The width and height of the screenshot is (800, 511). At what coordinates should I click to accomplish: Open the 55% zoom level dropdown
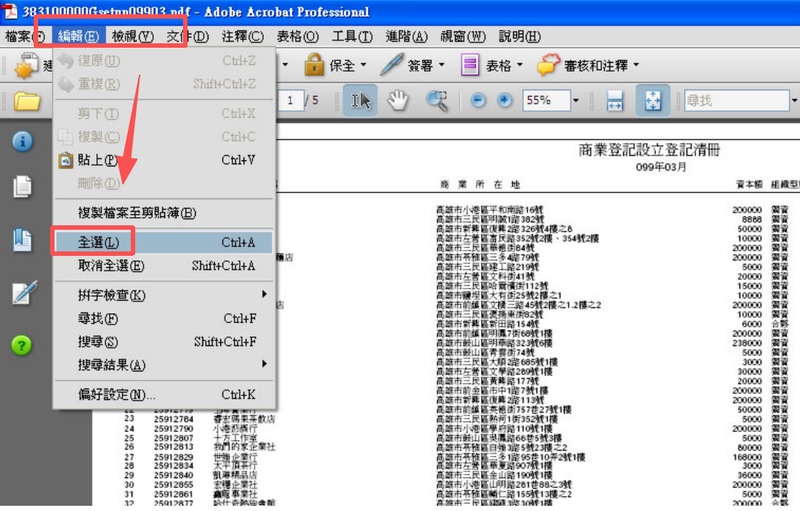coord(577,101)
